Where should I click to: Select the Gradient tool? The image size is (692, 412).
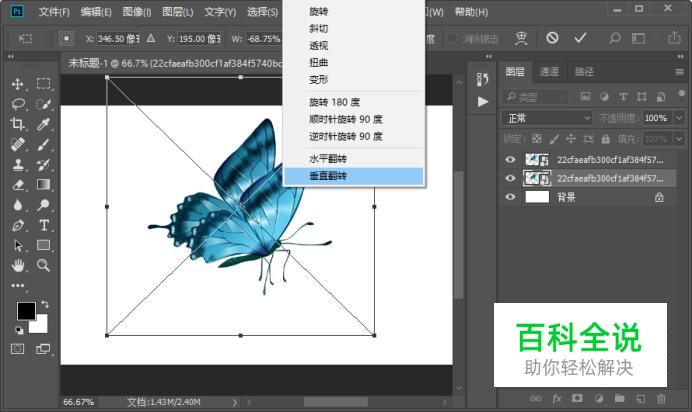(x=43, y=184)
